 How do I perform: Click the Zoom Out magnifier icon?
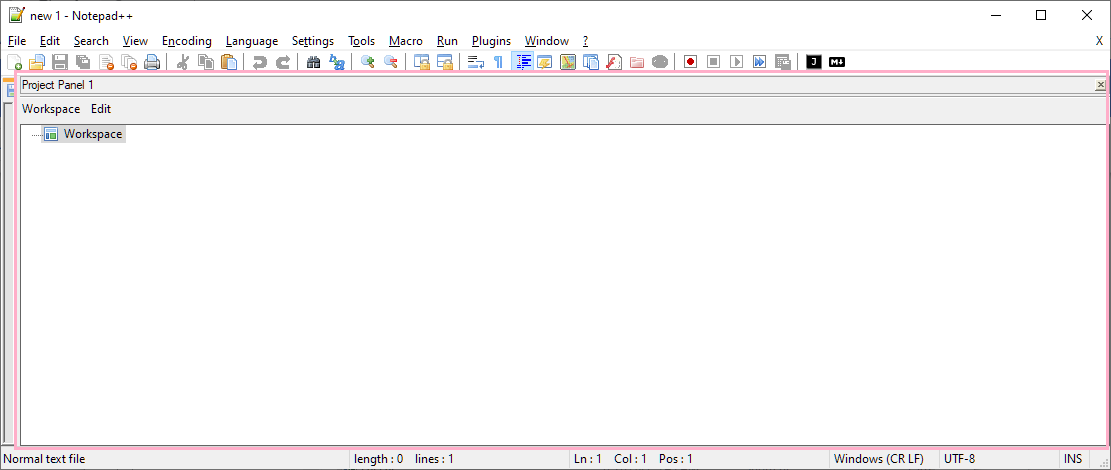pos(390,62)
